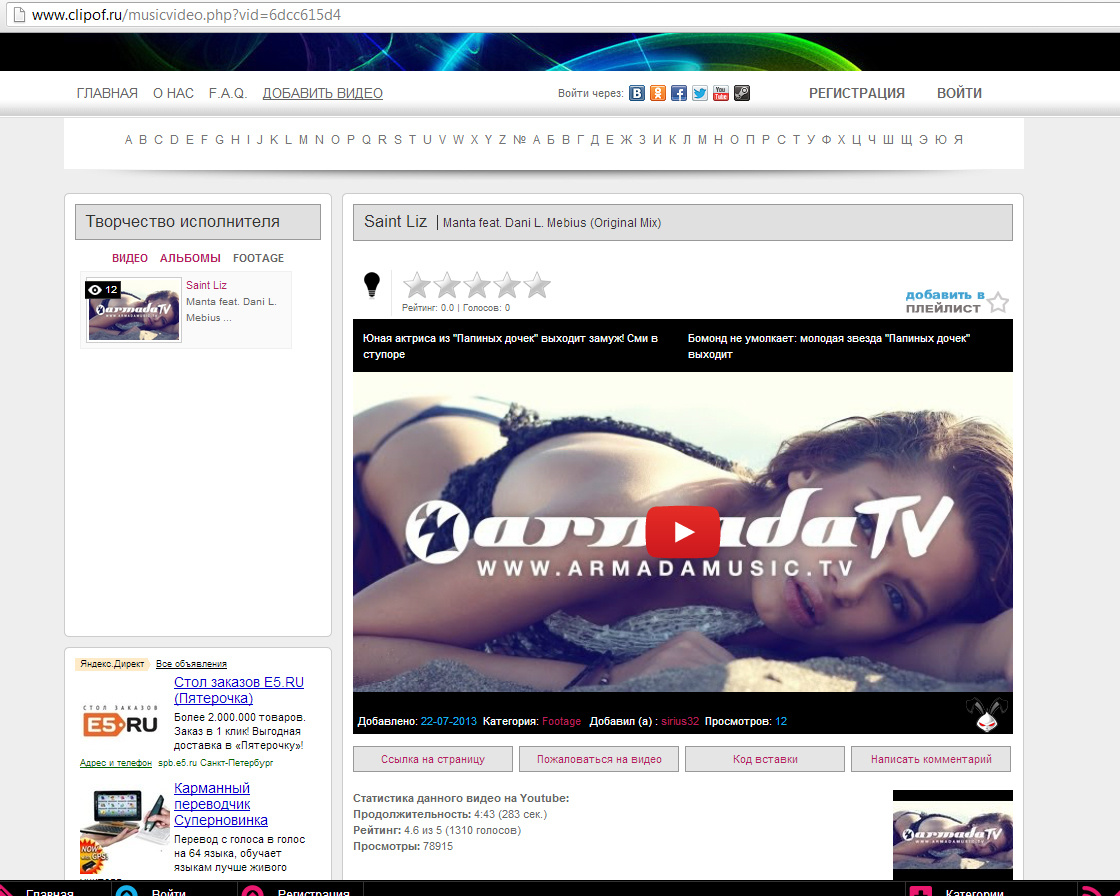Go to 'ДОБАВИТЬ ВИДЕО'
The height and width of the screenshot is (896, 1120).
323,93
